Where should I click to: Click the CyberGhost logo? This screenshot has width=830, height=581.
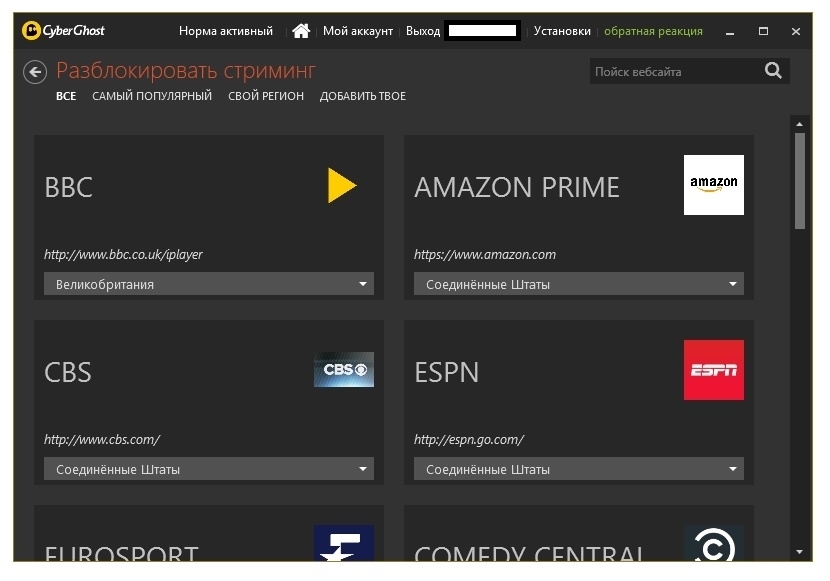63,31
